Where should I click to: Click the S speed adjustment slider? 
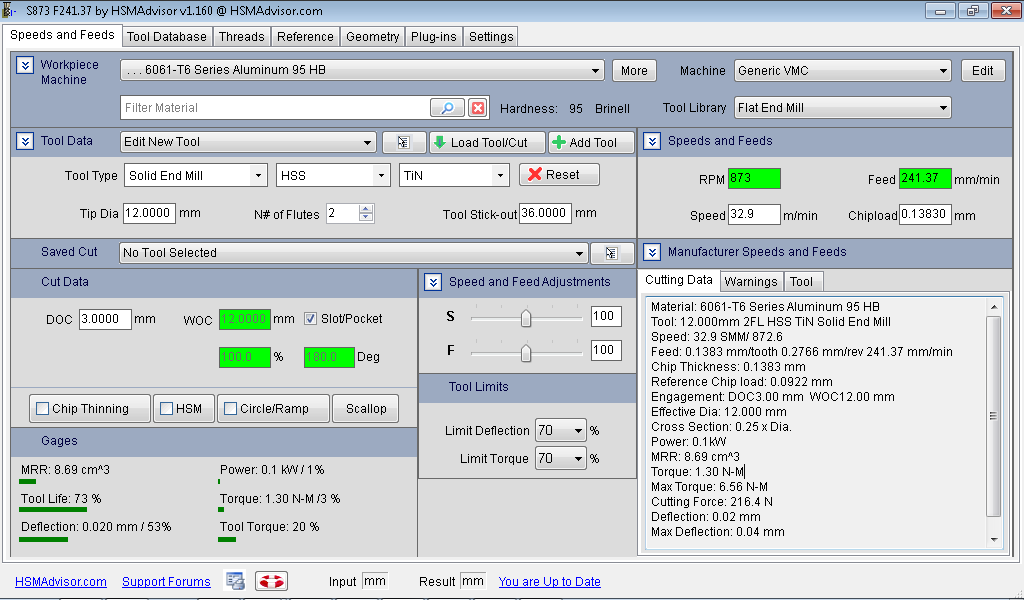point(526,318)
